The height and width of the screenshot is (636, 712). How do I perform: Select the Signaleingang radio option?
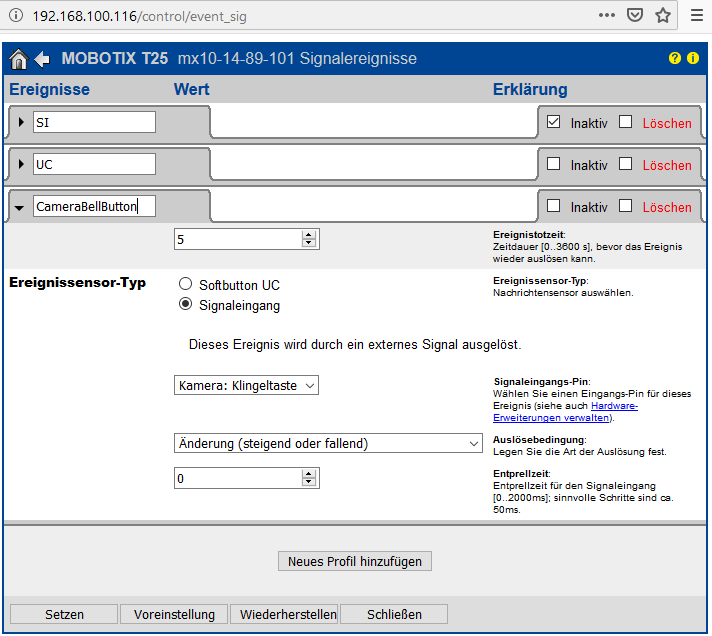[x=185, y=304]
